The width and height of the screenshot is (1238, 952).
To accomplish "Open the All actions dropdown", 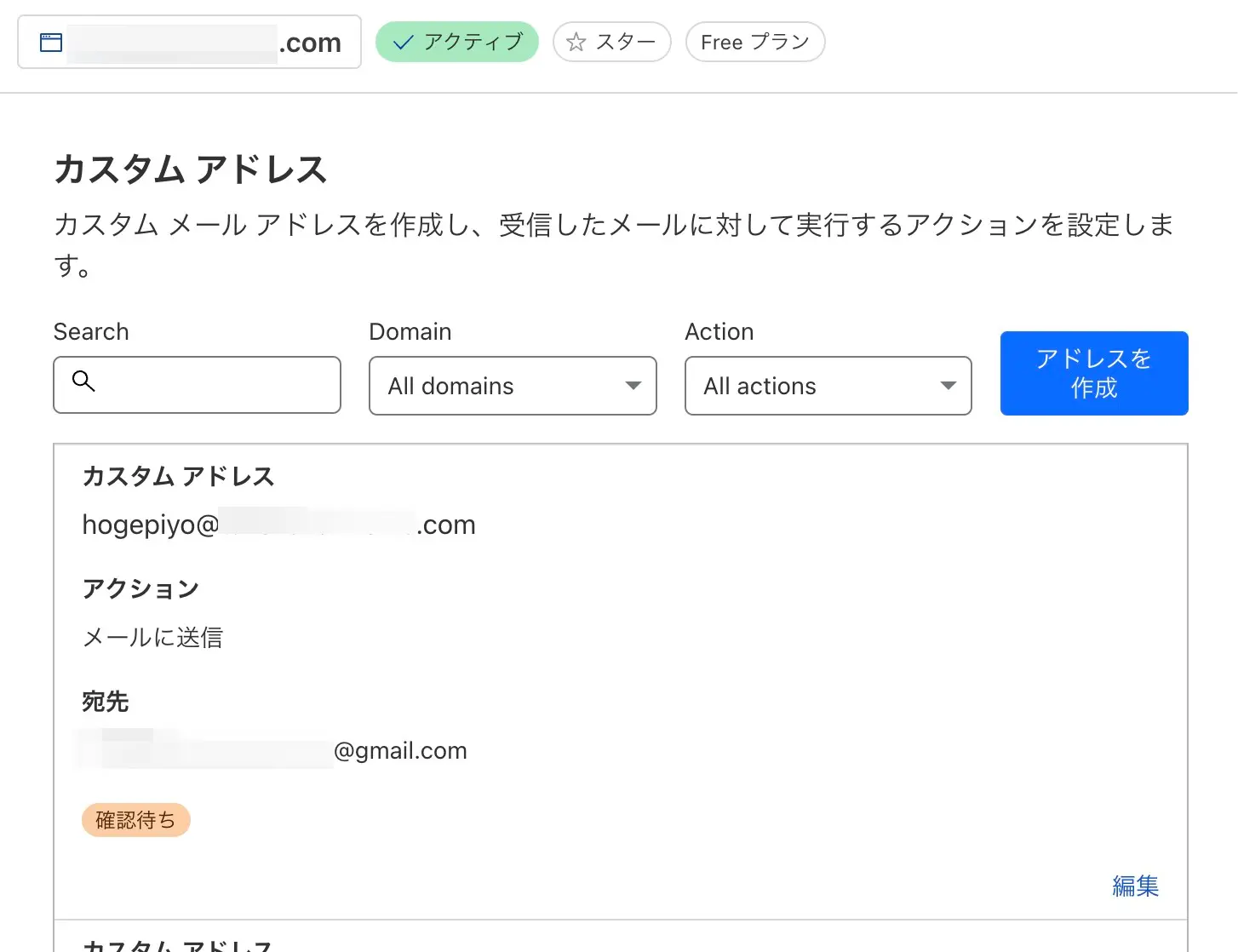I will (828, 386).
